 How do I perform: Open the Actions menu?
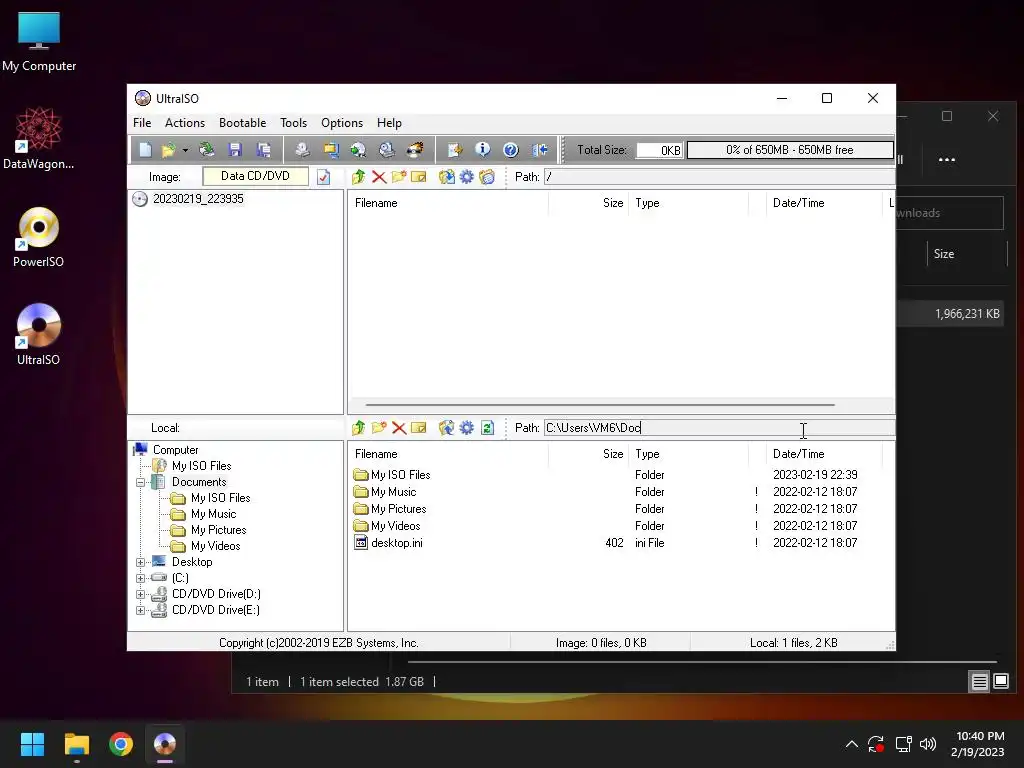click(x=185, y=123)
